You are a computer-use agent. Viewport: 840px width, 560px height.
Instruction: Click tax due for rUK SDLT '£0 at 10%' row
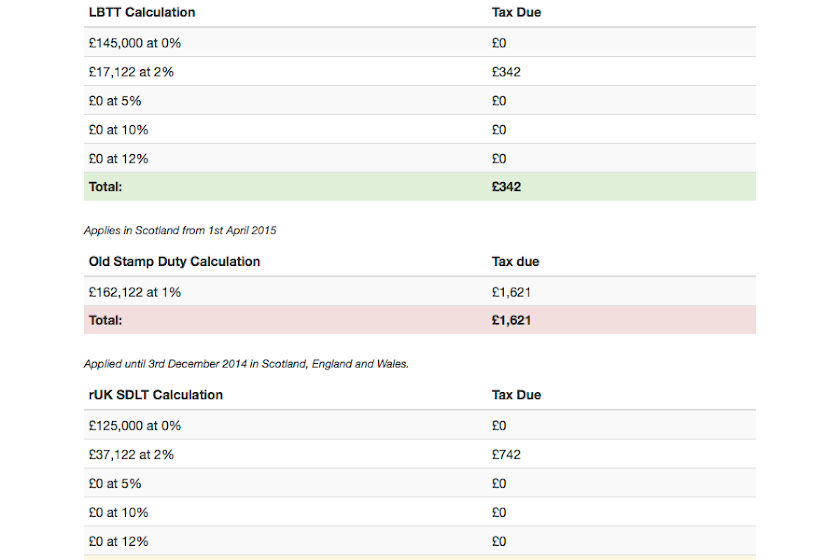[499, 512]
